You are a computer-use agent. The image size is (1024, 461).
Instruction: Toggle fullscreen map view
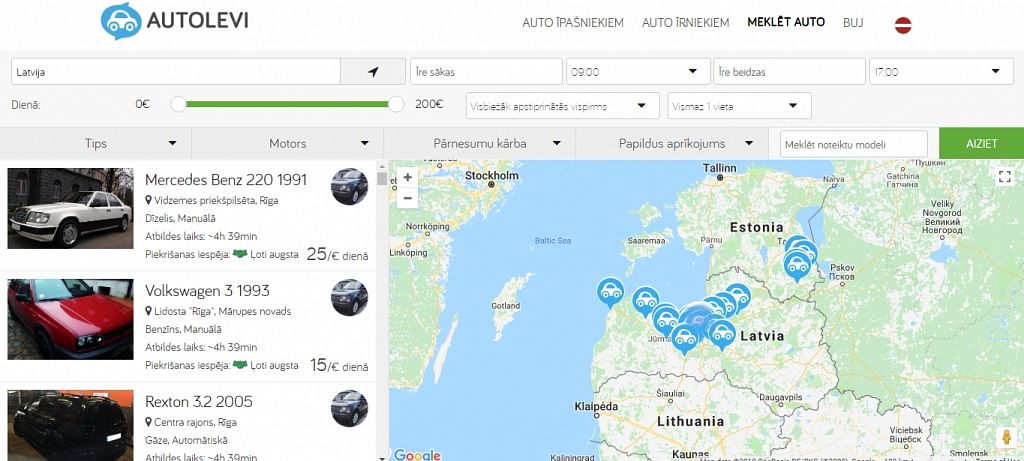(x=1005, y=177)
